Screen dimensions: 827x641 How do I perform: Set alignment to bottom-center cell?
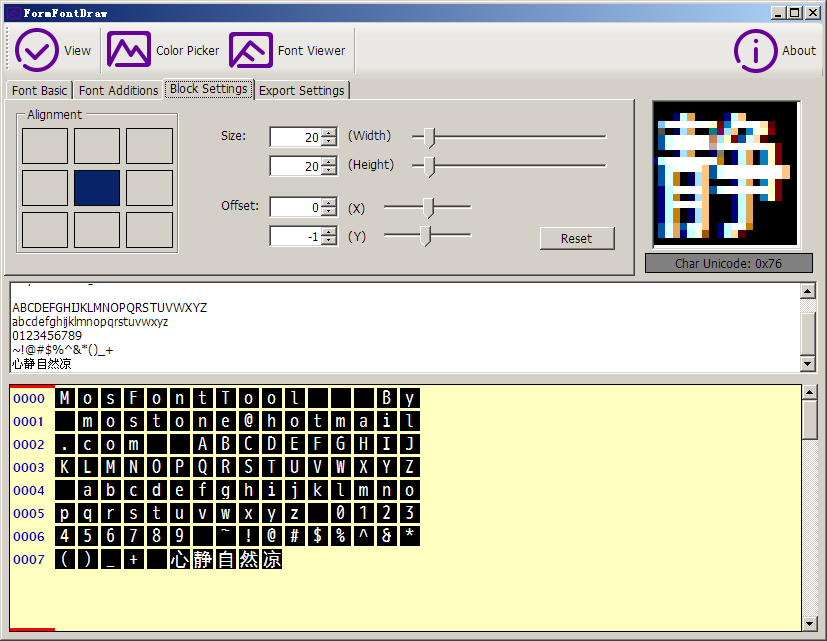[x=97, y=230]
